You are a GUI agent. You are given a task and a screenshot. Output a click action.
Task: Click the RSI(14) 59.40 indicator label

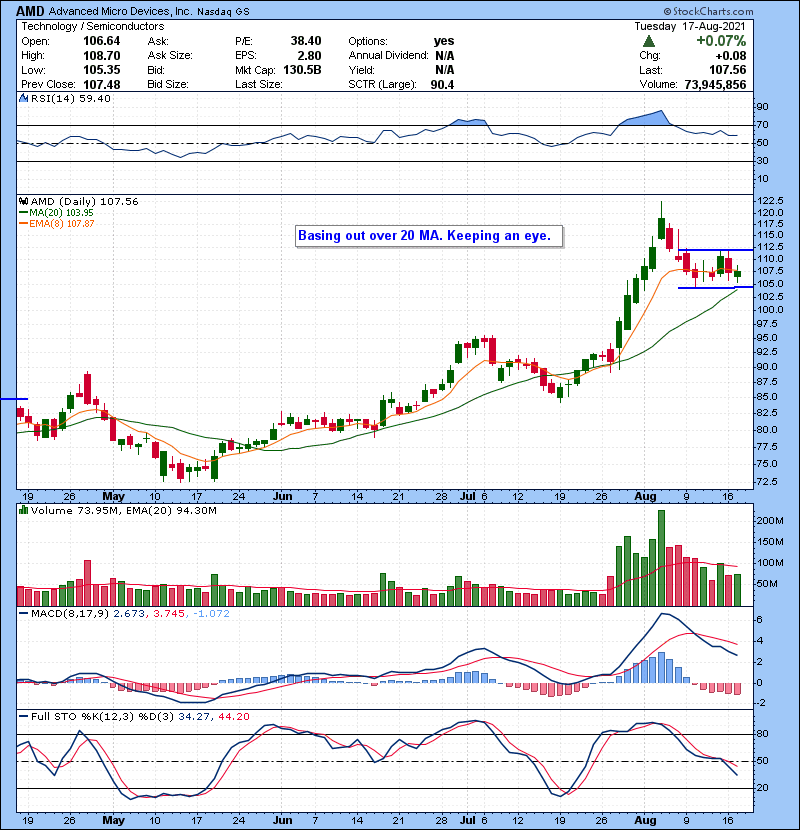[x=71, y=98]
